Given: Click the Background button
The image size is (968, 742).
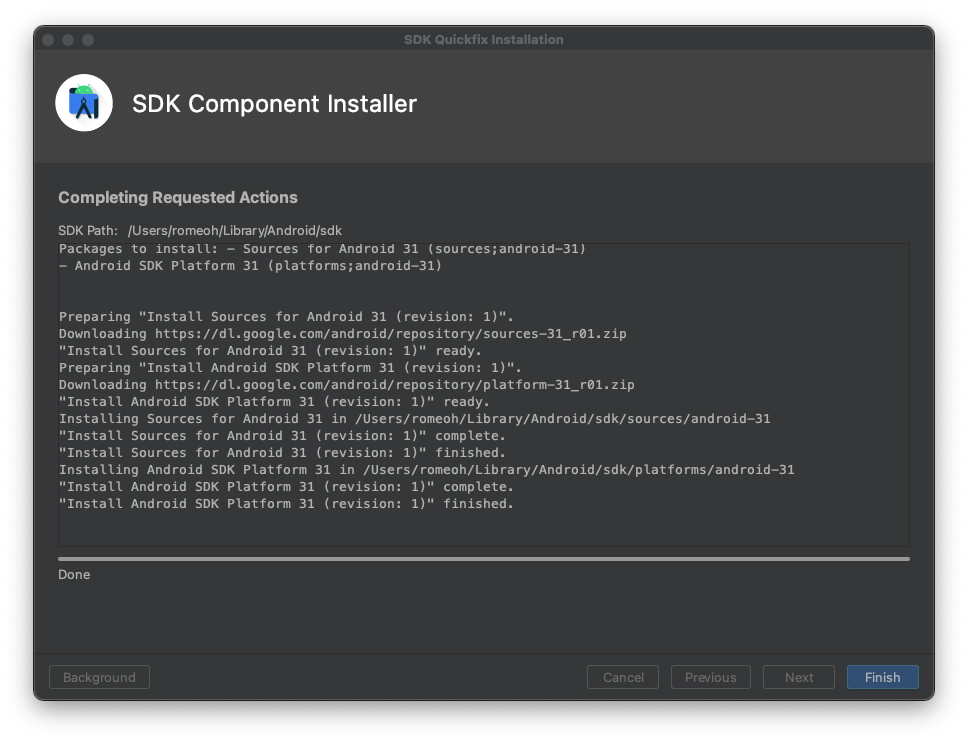Looking at the screenshot, I should (x=99, y=677).
